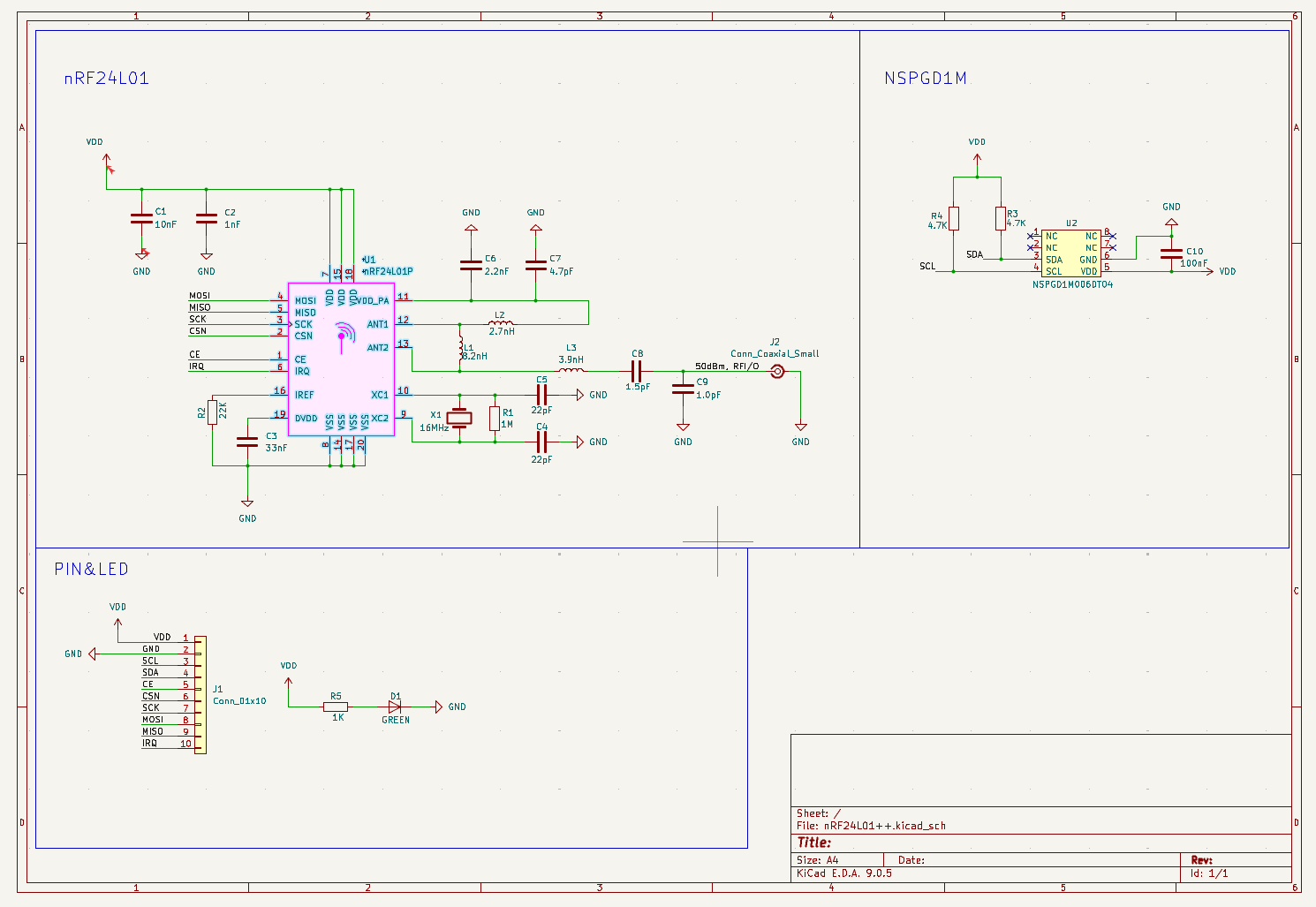Click the 22K resistor R2

(212, 412)
